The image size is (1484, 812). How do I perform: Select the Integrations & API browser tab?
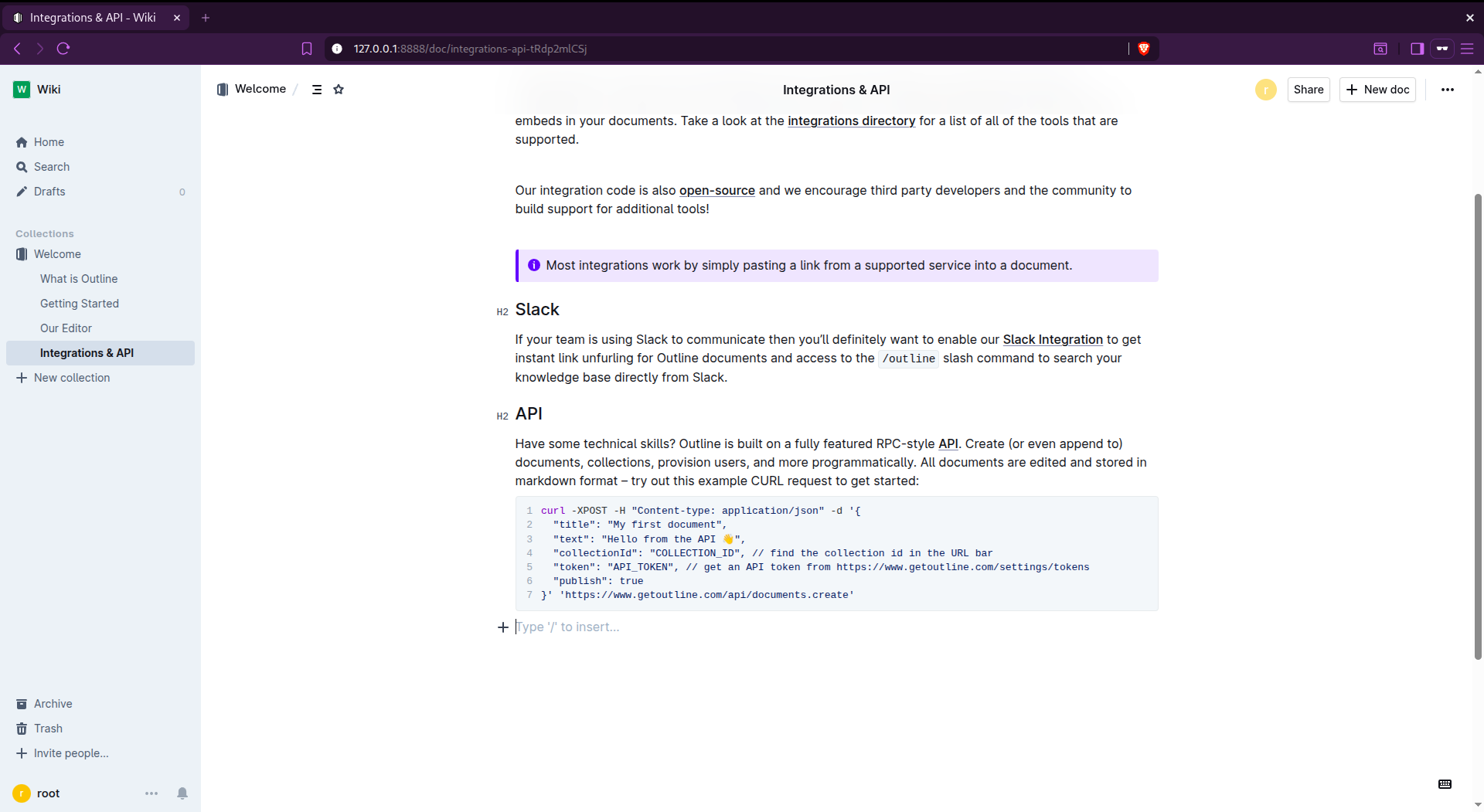click(96, 18)
